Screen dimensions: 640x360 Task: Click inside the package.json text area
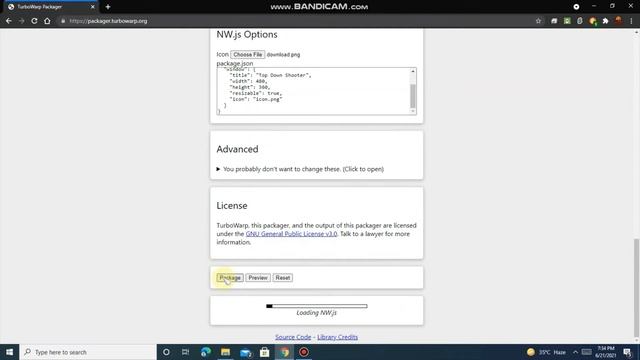coord(313,91)
